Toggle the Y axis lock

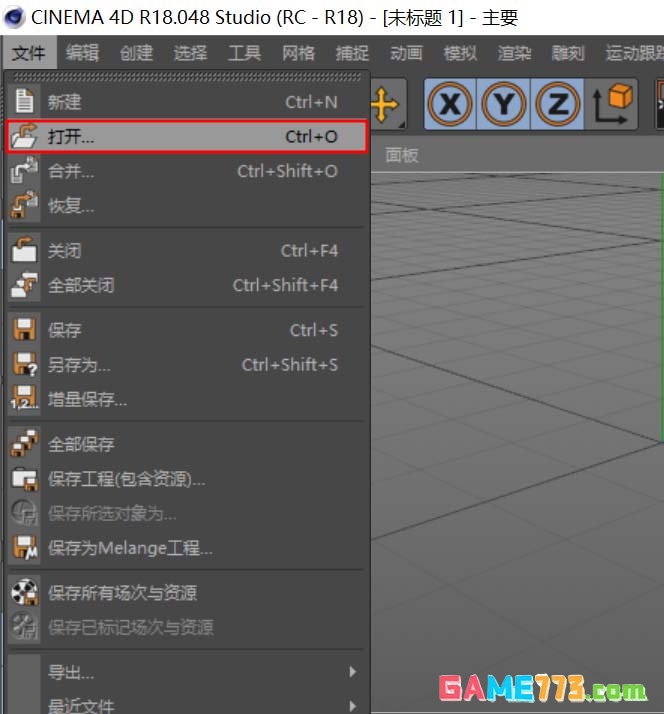point(504,104)
